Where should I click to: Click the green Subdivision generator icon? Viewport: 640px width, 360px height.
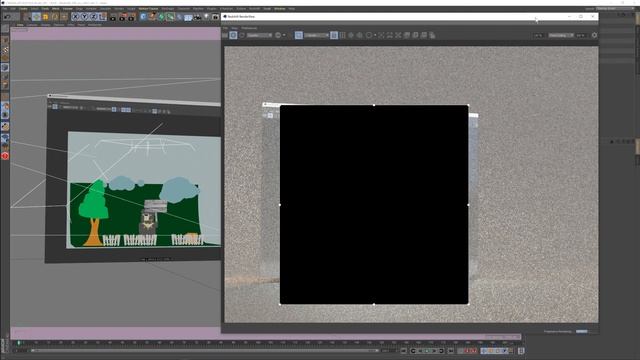click(x=161, y=17)
